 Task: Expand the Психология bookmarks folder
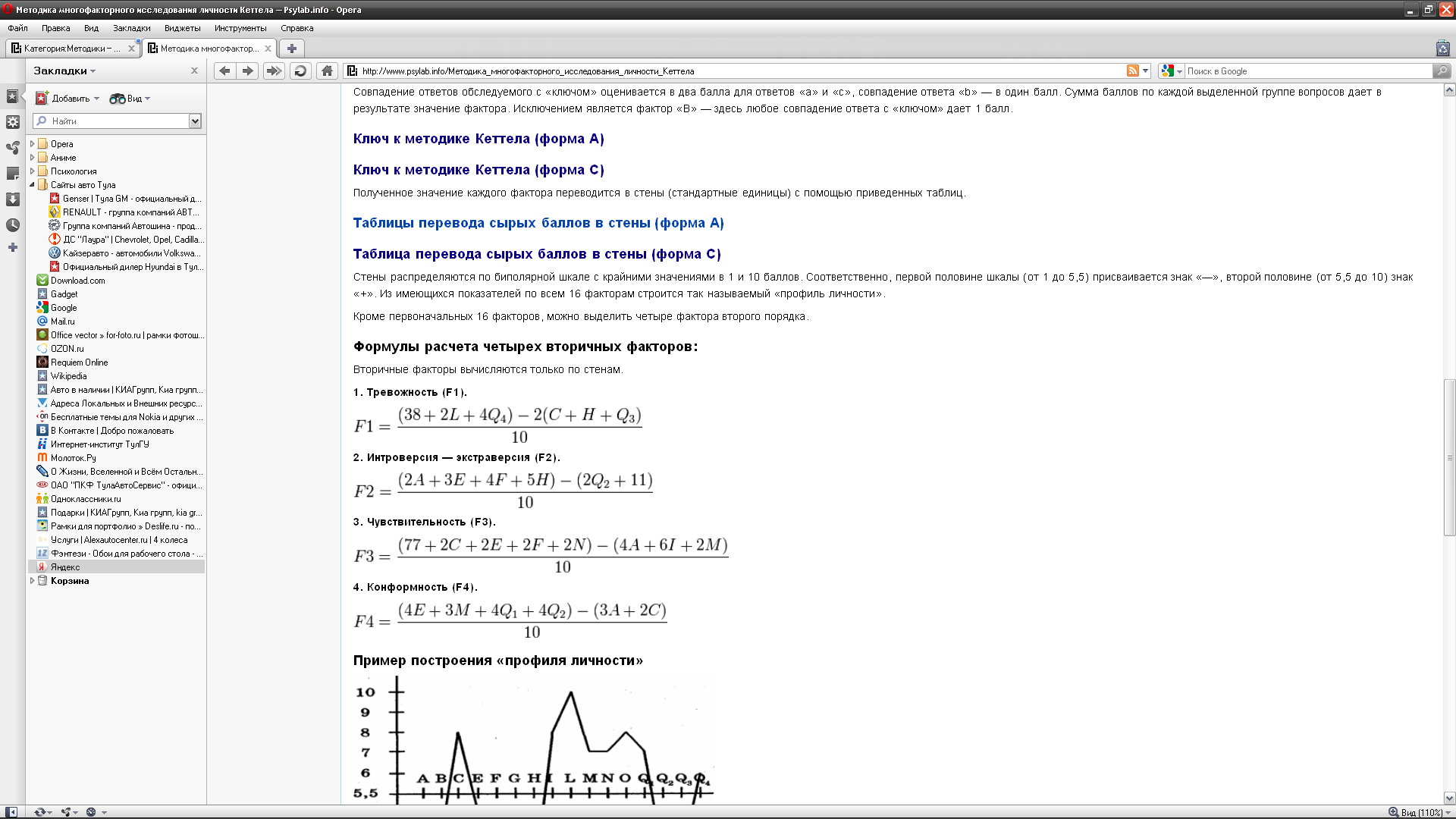click(x=32, y=171)
